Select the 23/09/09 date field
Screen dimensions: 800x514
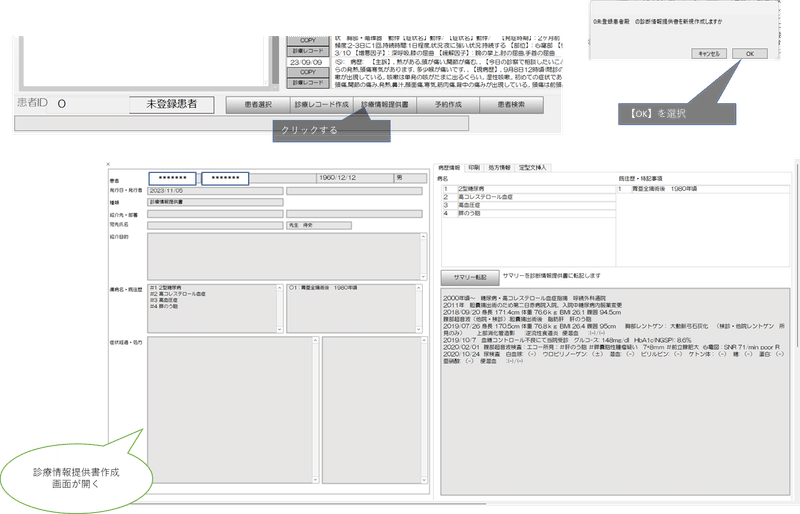pos(306,62)
